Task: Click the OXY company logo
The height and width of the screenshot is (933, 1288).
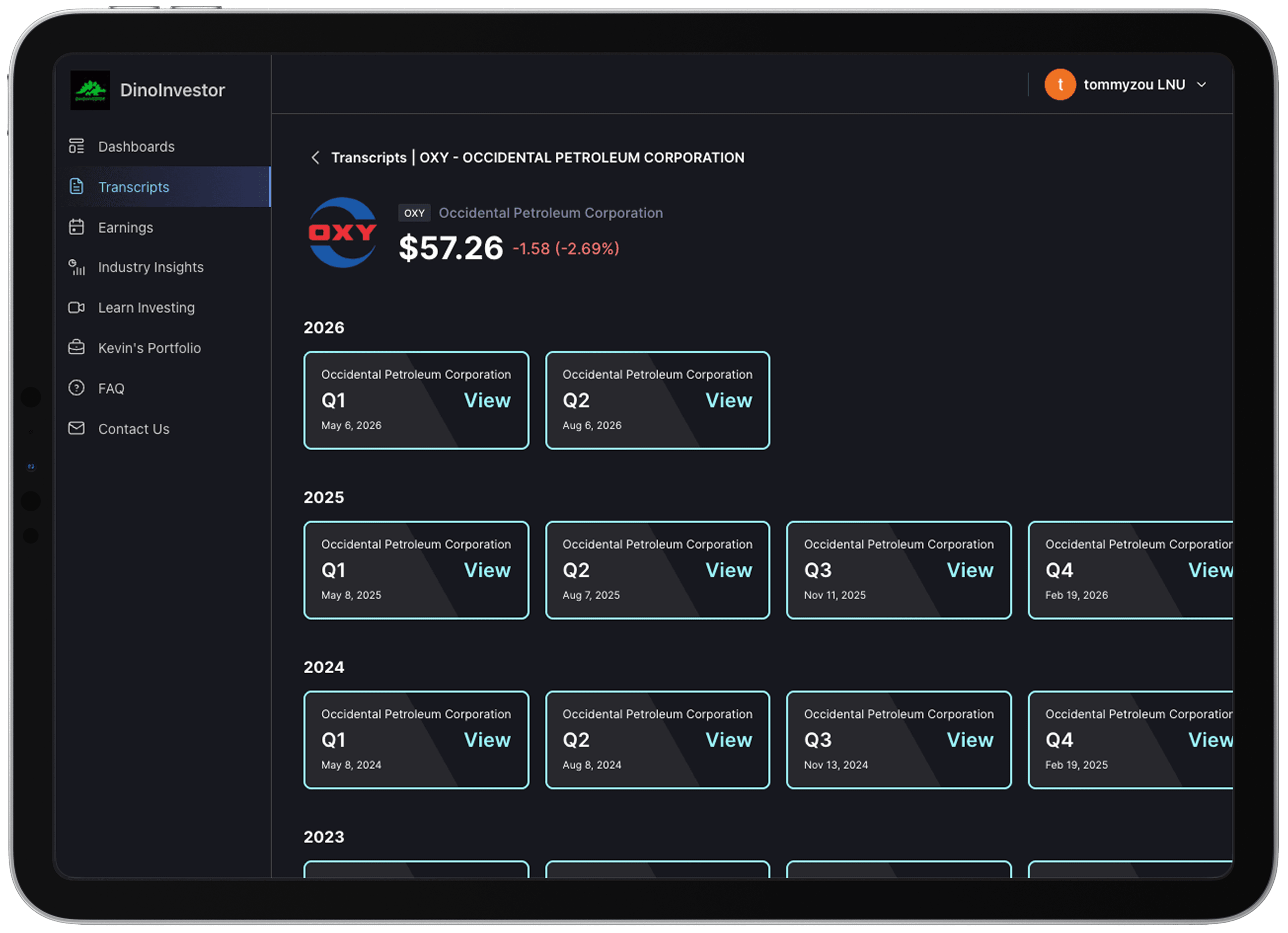Action: pyautogui.click(x=342, y=232)
